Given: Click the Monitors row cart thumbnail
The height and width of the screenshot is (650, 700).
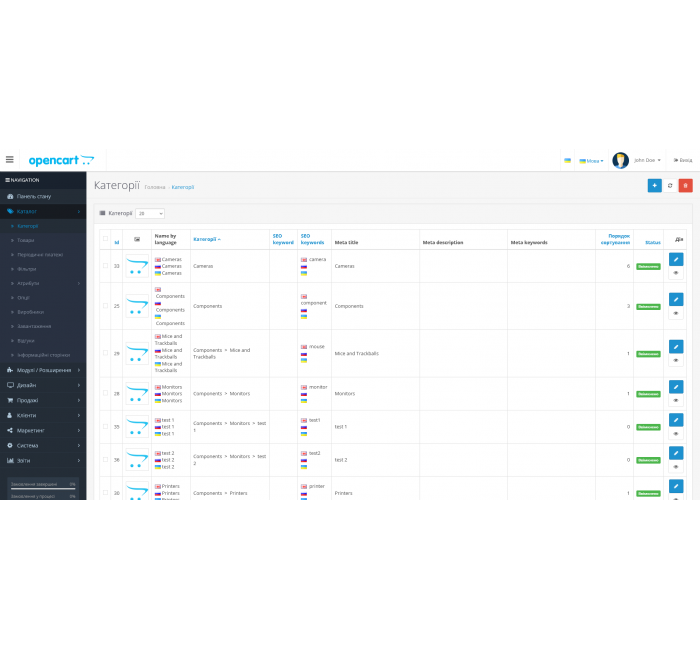Looking at the screenshot, I should coord(137,393).
